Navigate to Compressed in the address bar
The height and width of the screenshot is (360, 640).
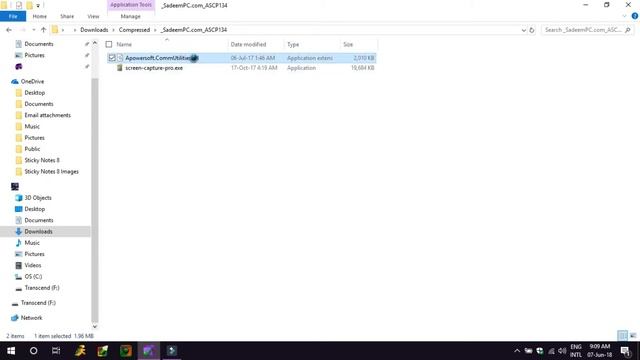tap(134, 30)
